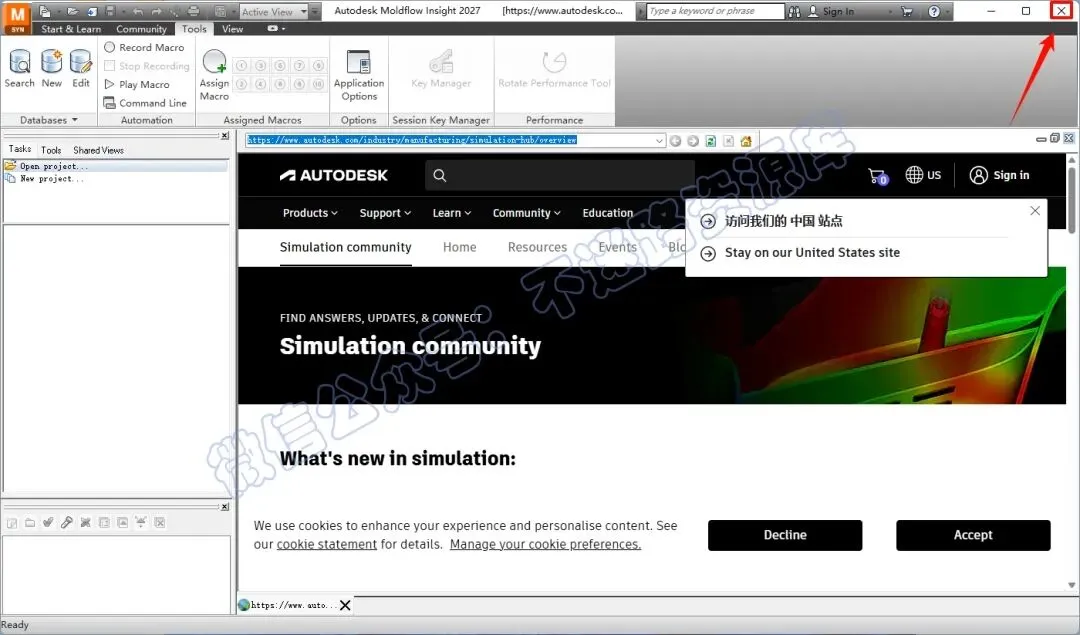Expand the web page Community dropdown
Image resolution: width=1080 pixels, height=635 pixels.
coord(526,213)
